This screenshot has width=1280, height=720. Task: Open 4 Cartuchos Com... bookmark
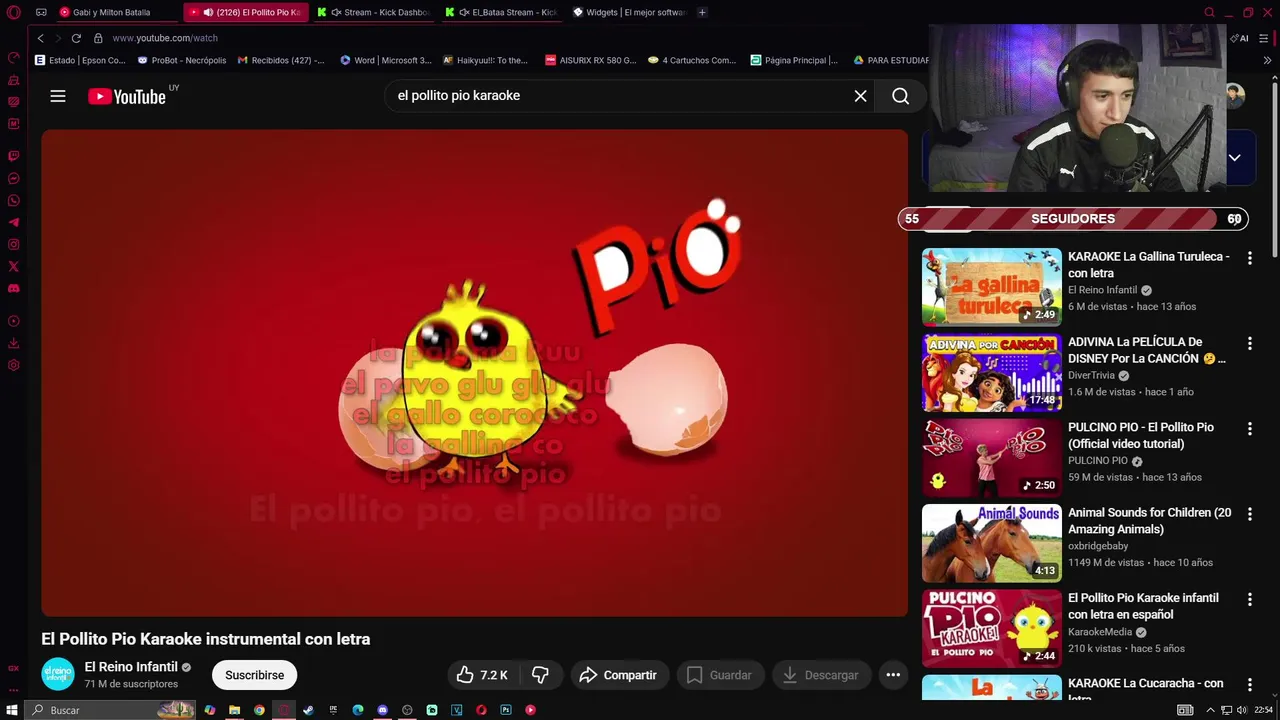[692, 60]
